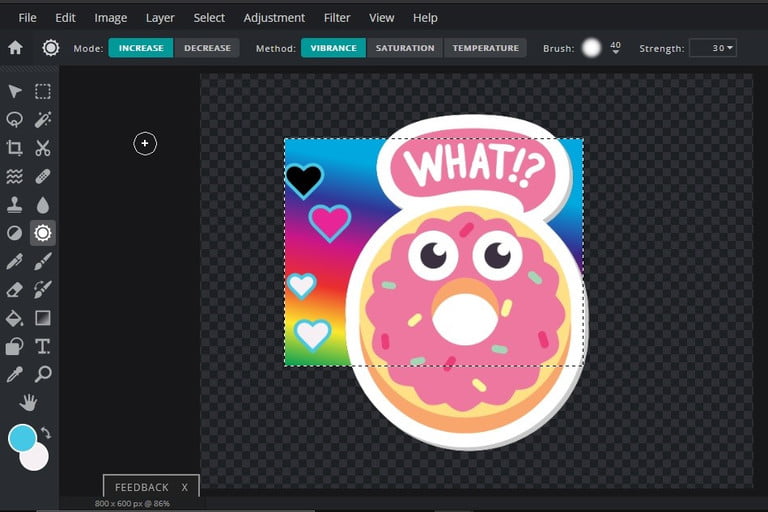The height and width of the screenshot is (512, 768).
Task: Select the Text tool
Action: pos(43,346)
